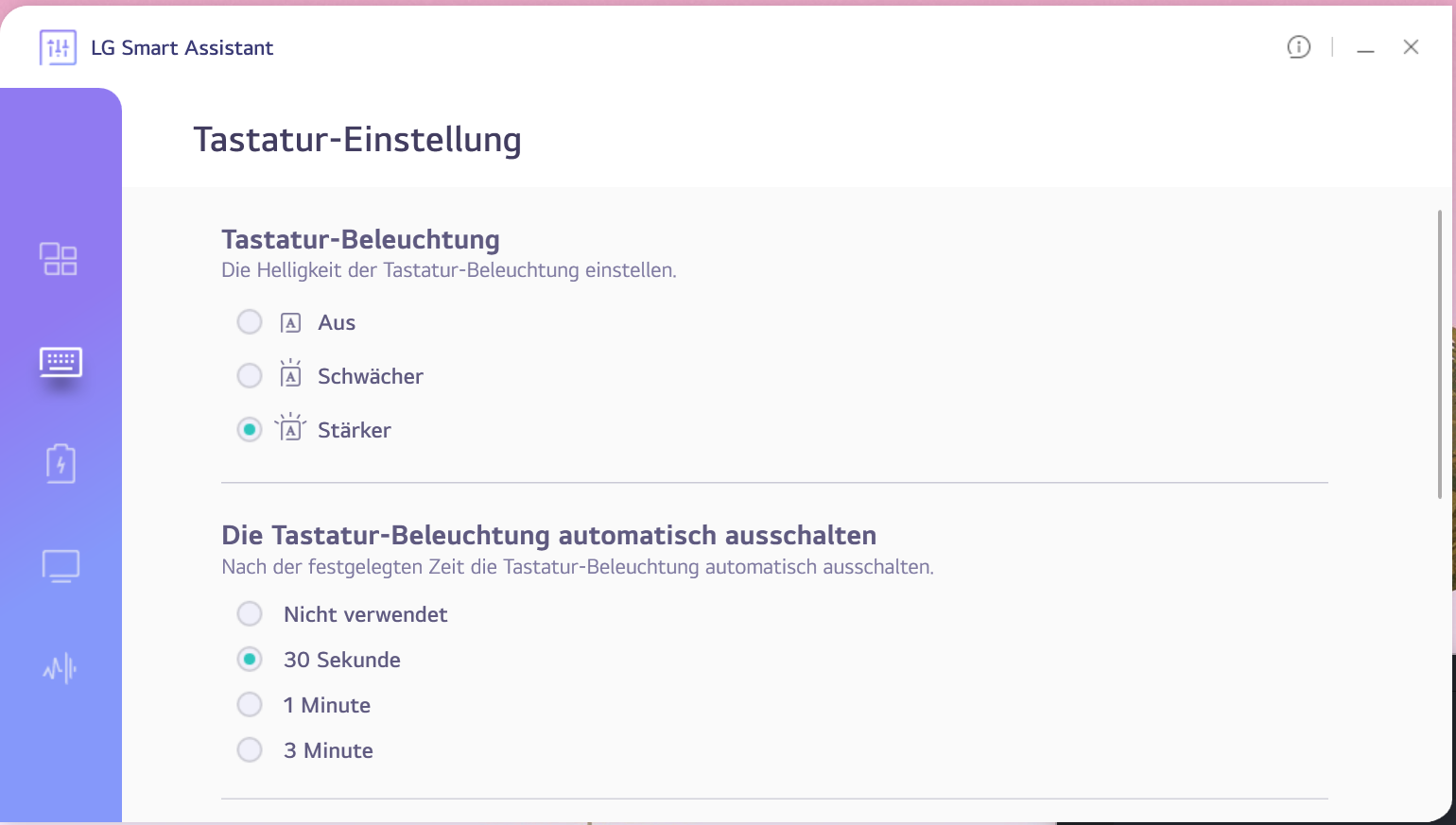Click the dim keyboard backlight icon

(x=291, y=375)
